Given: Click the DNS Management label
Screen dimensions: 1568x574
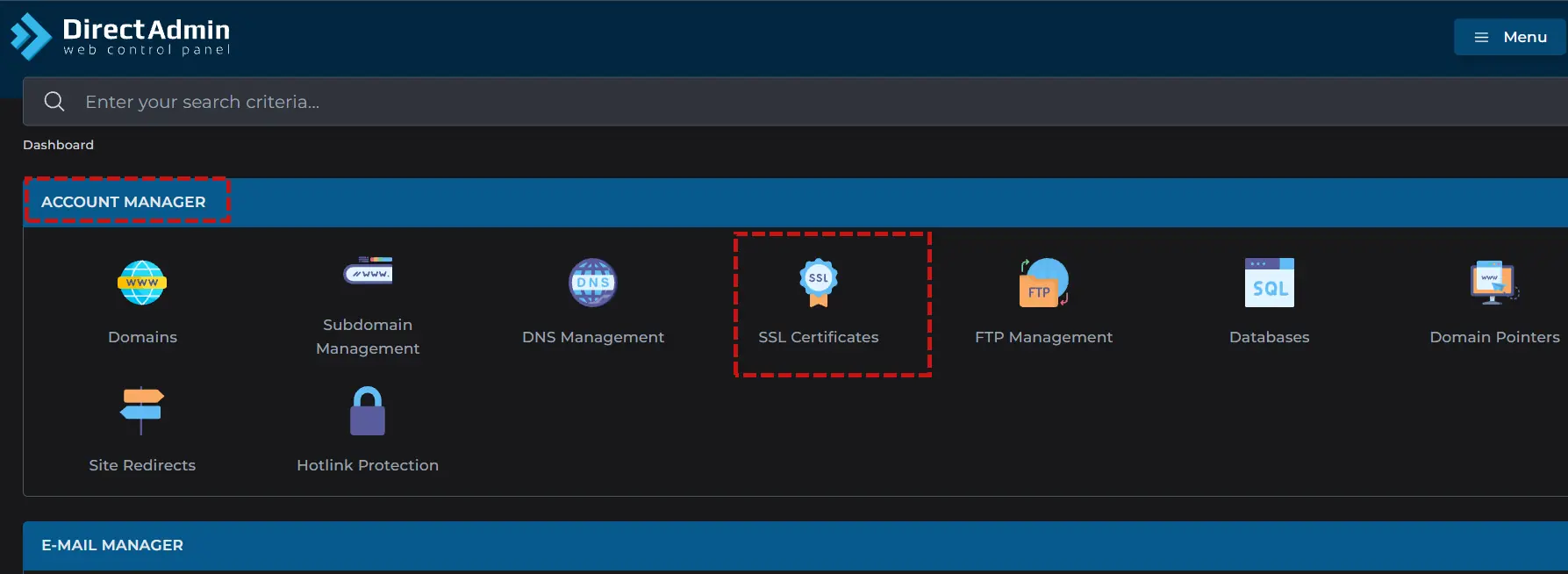Looking at the screenshot, I should 593,337.
